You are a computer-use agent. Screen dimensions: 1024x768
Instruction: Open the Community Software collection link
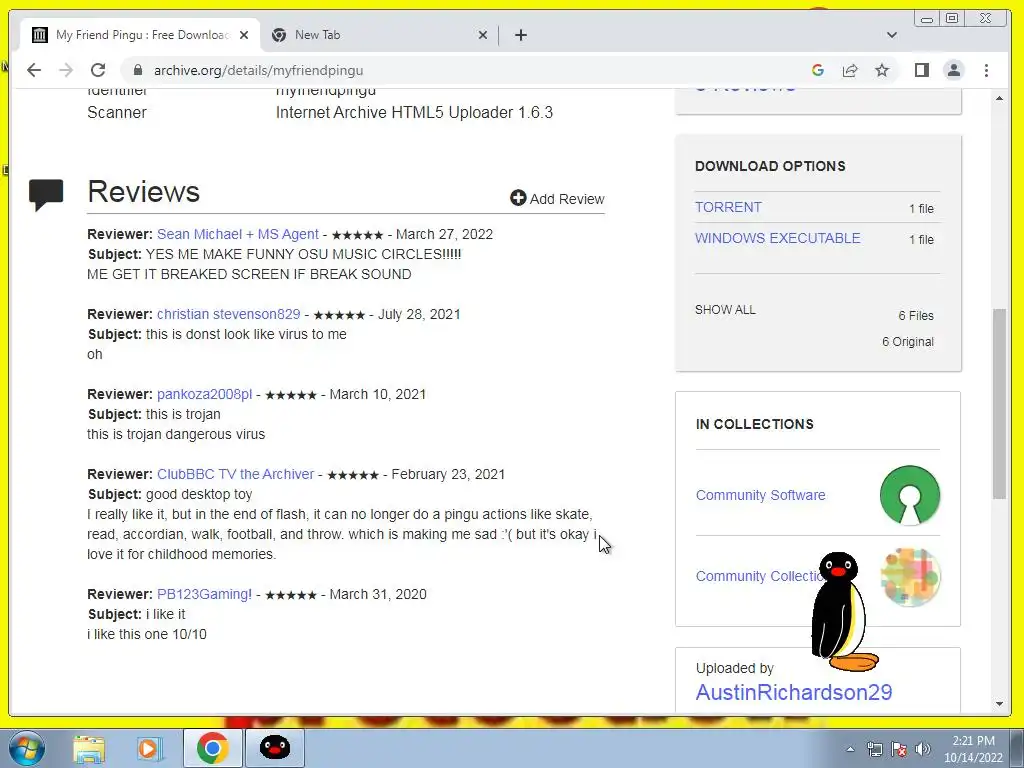[760, 495]
